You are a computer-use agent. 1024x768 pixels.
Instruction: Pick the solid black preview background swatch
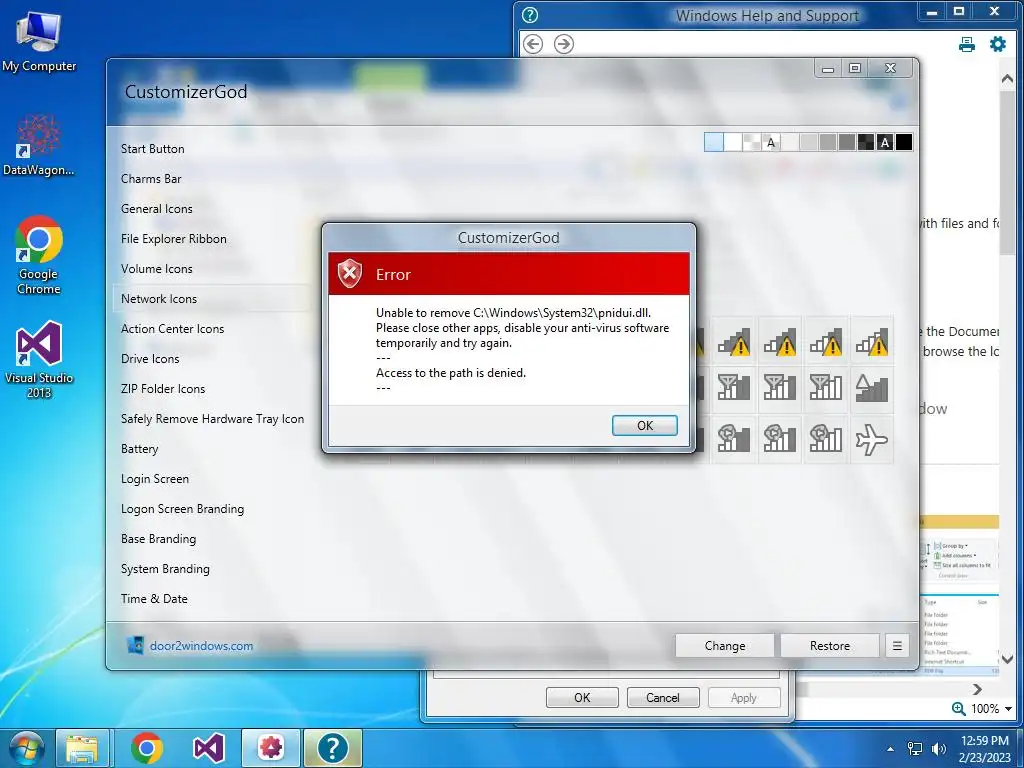point(904,142)
